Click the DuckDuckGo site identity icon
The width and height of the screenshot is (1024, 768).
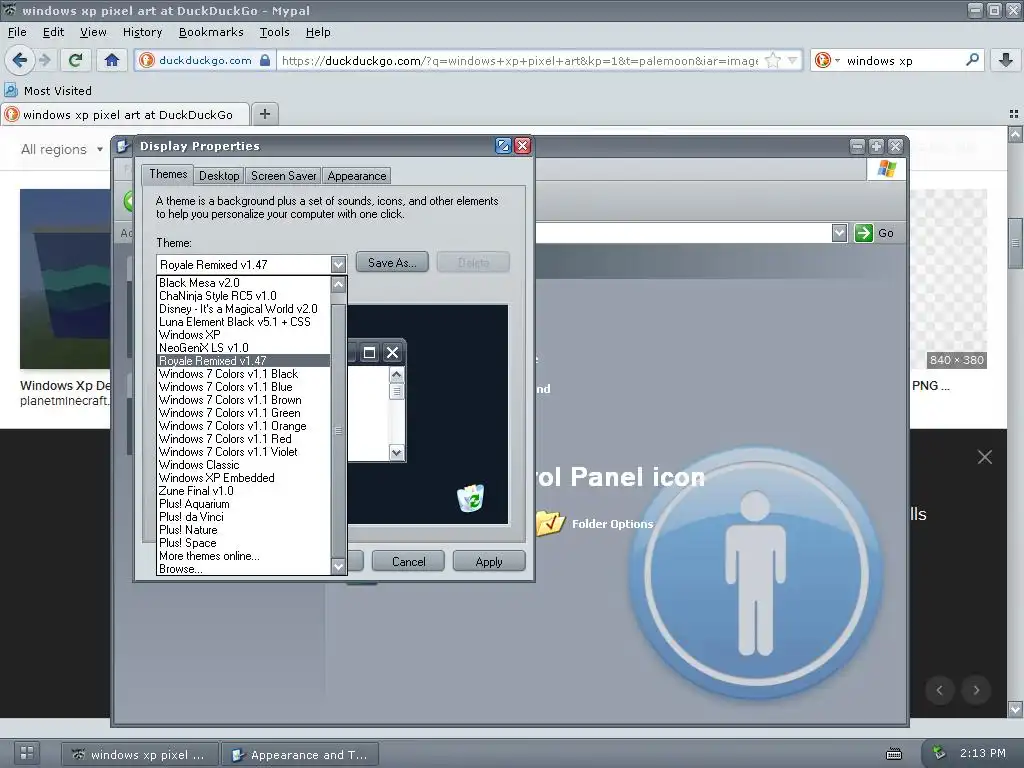pos(147,60)
